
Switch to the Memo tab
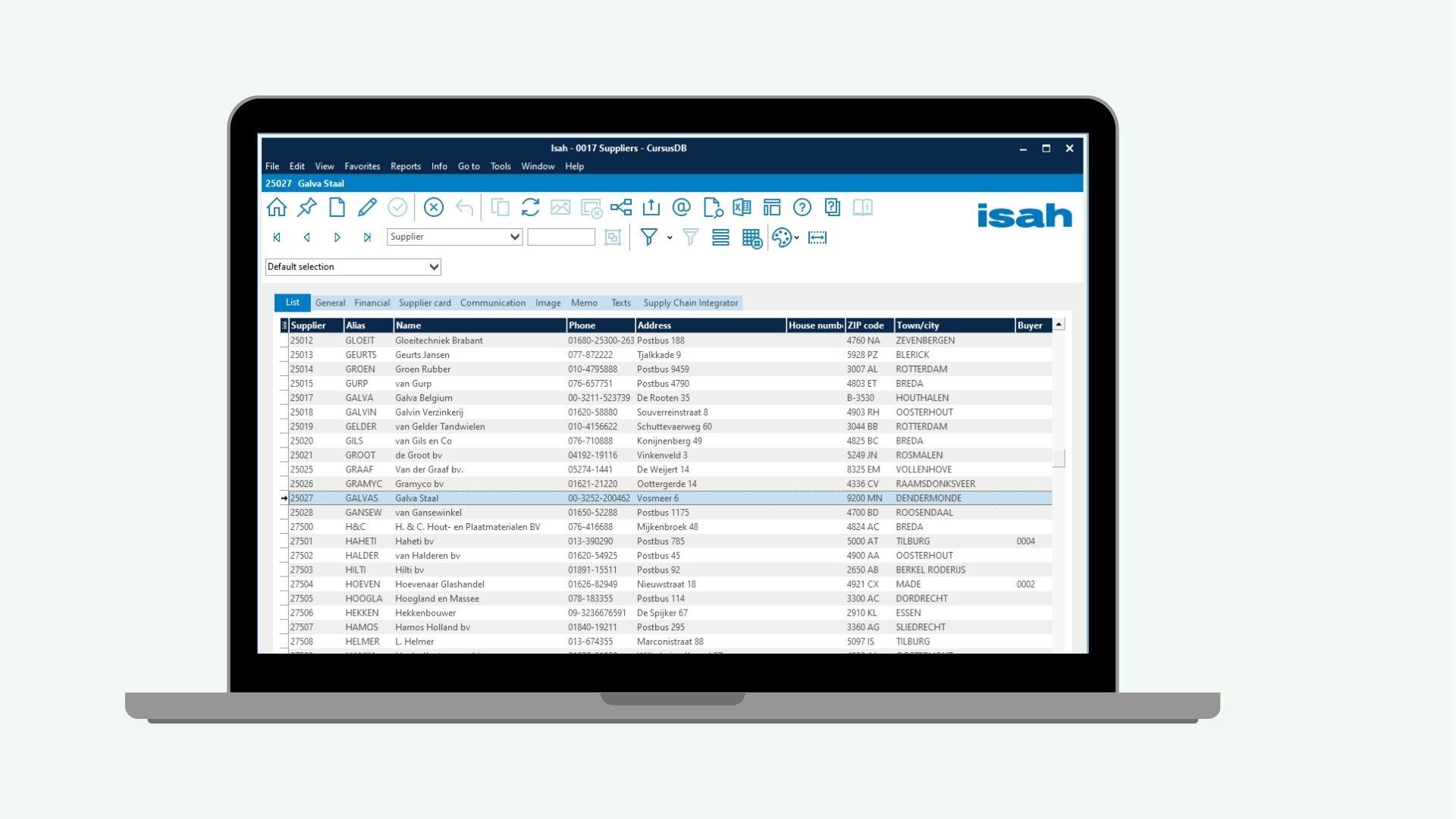(x=584, y=303)
